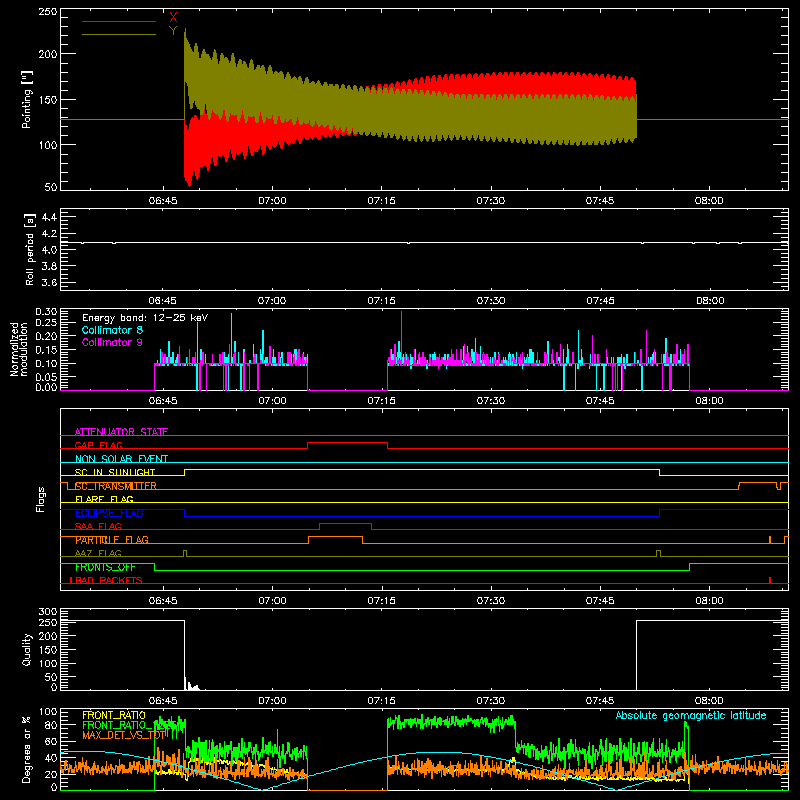Click the yellow FRONT_RATIO legend label
Viewport: 800px width, 800px height.
pos(114,715)
